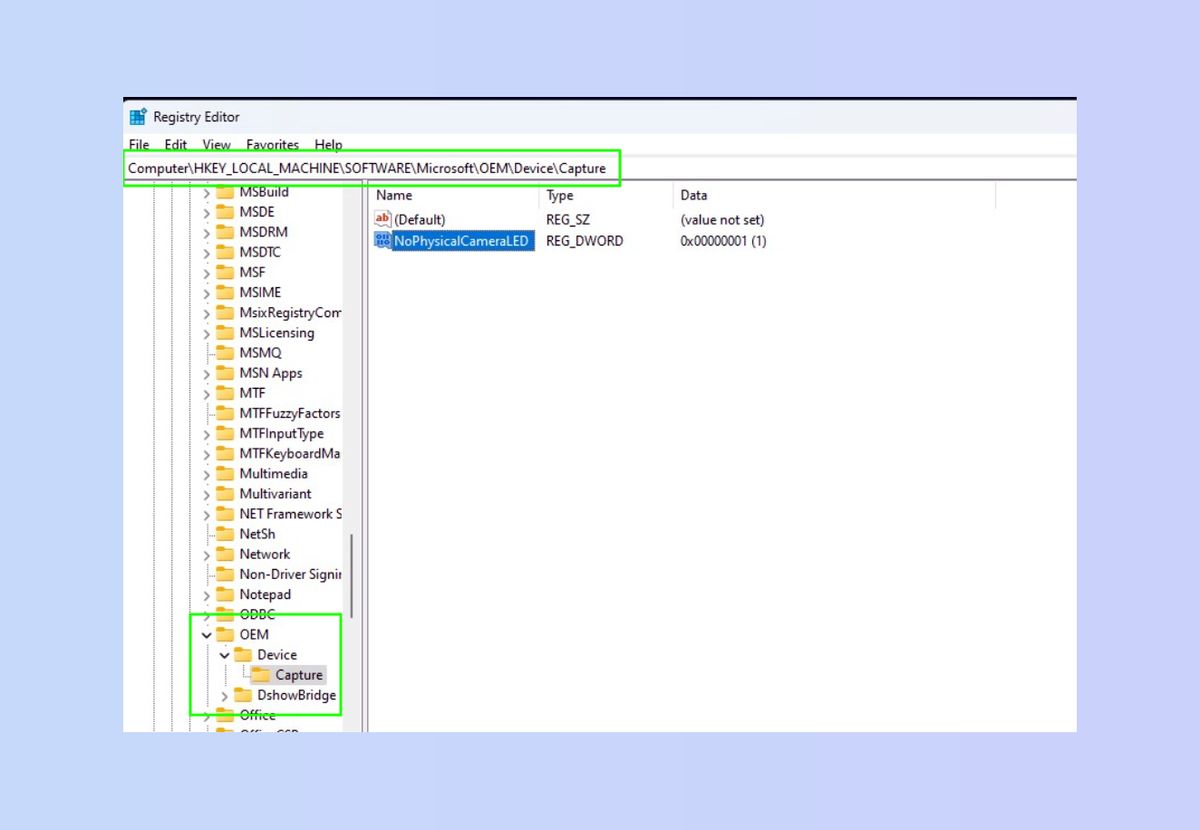Viewport: 1200px width, 830px height.
Task: Collapse the OEM registry key
Action: (205, 634)
